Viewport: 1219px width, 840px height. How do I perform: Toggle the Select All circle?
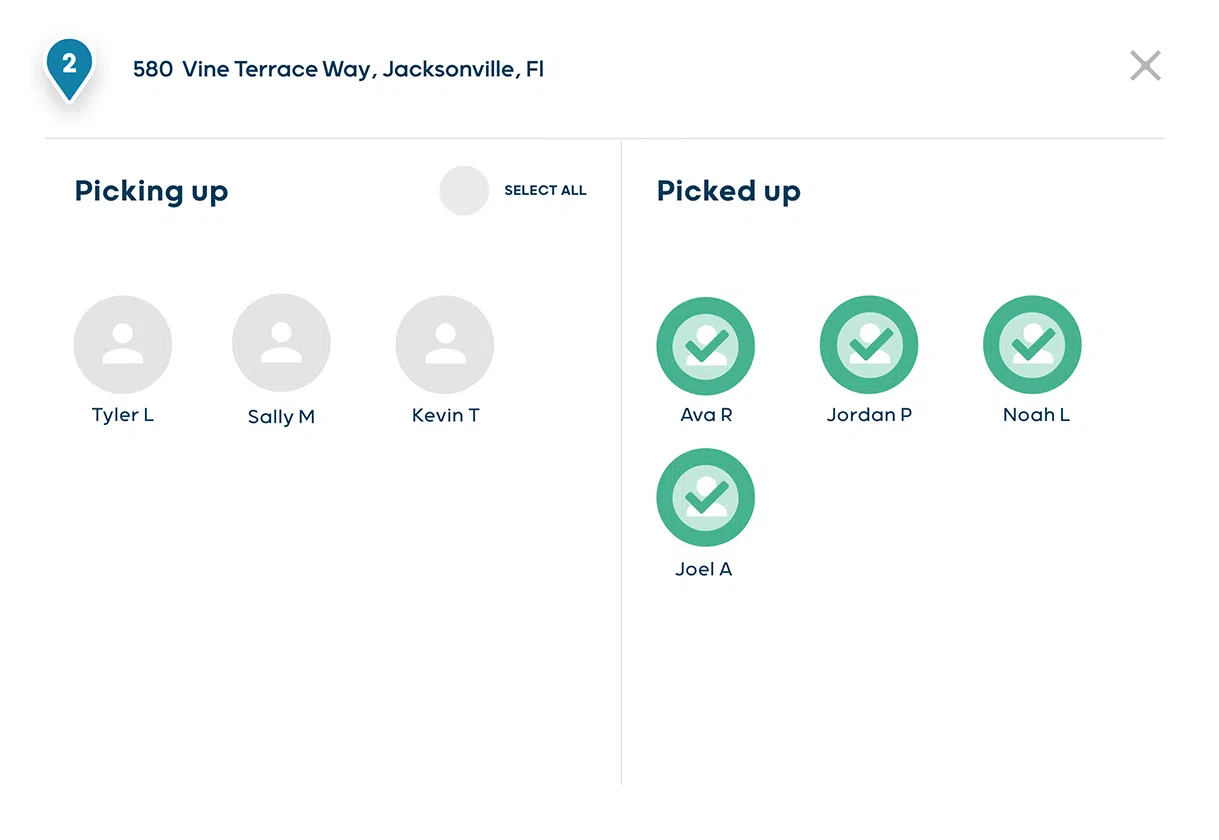[x=464, y=190]
